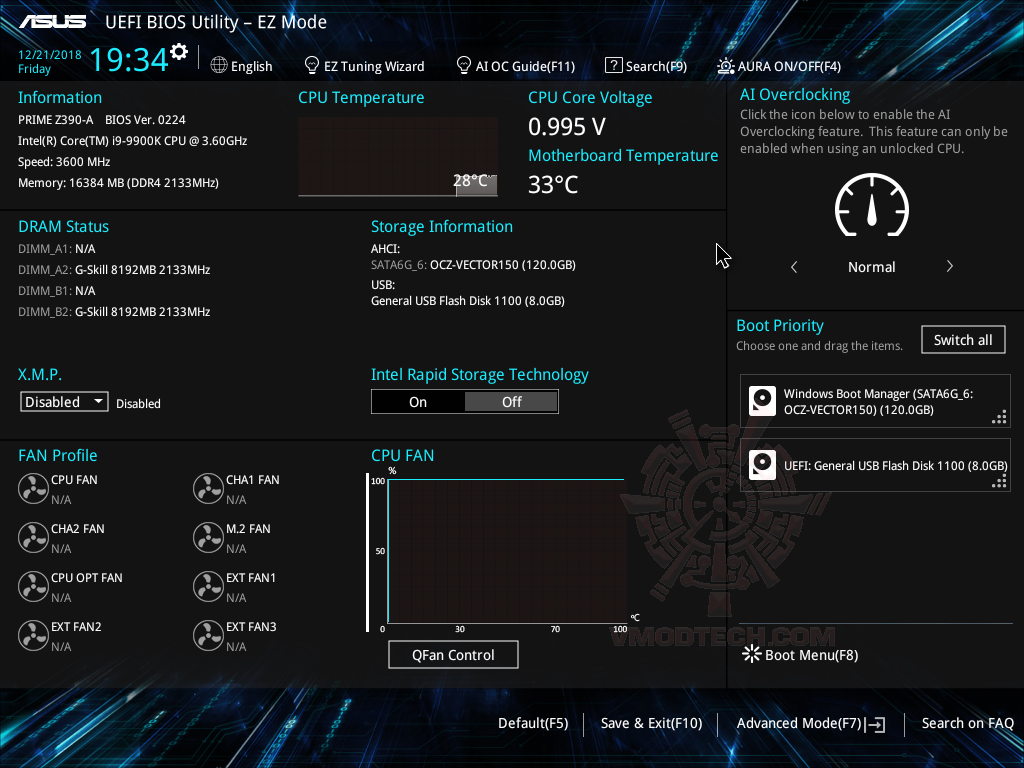
Task: Click the 0.995 V core voltage value
Action: (x=567, y=127)
